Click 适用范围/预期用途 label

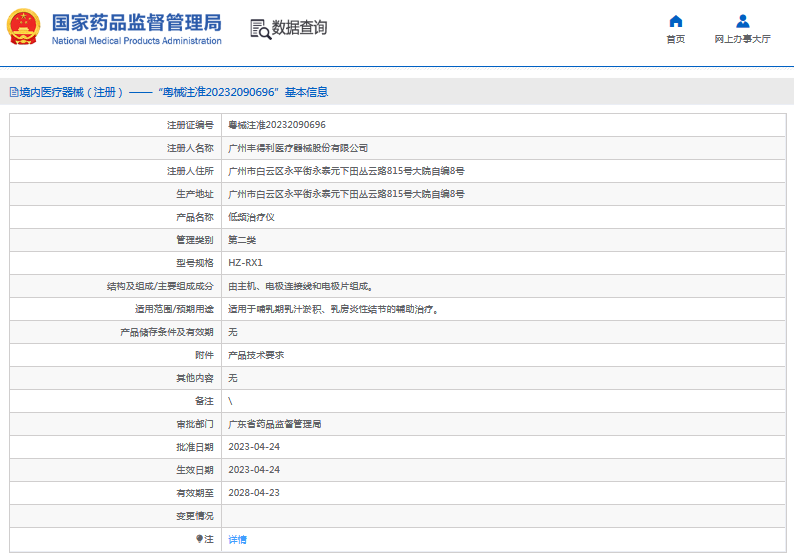[x=174, y=309]
